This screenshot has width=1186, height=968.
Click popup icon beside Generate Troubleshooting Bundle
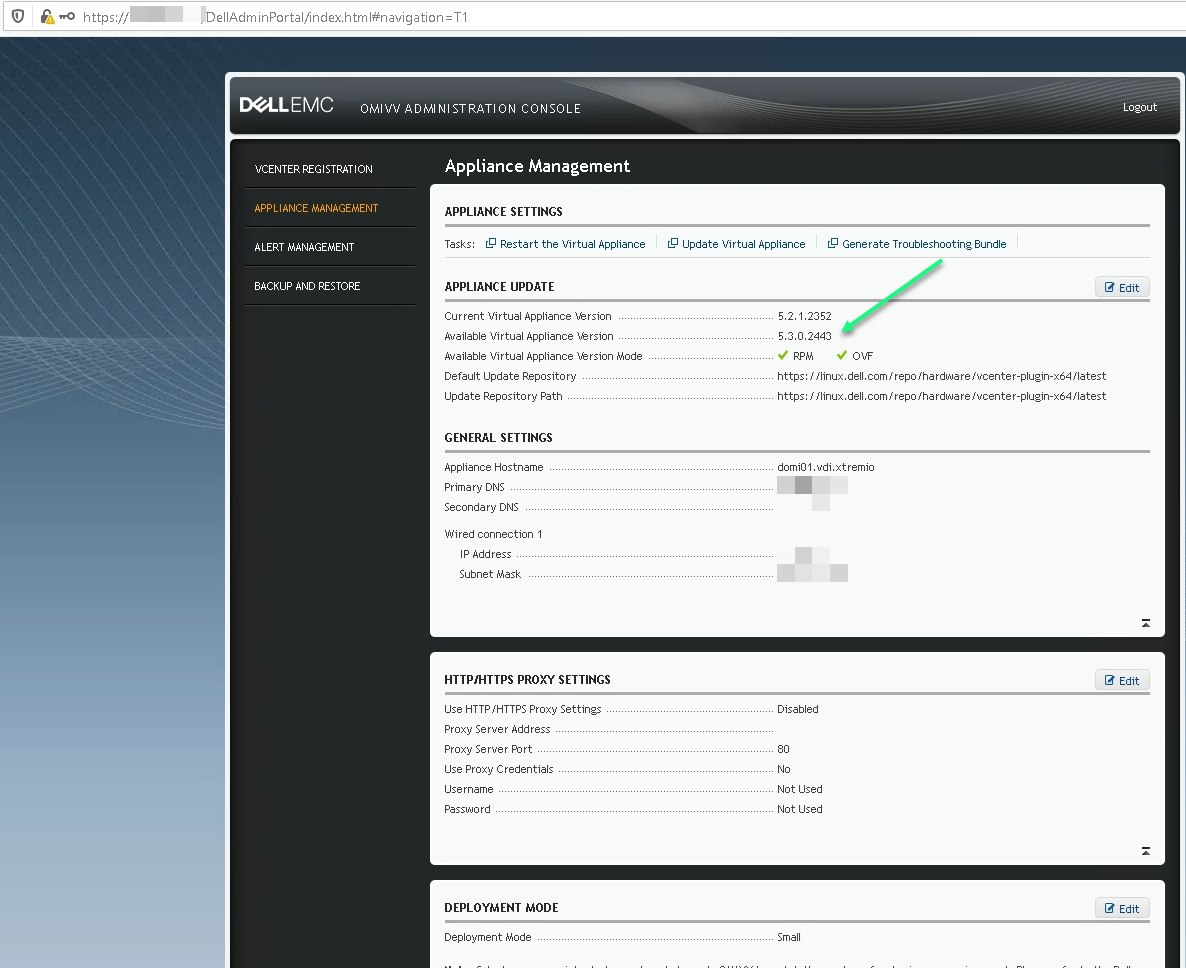[x=833, y=244]
